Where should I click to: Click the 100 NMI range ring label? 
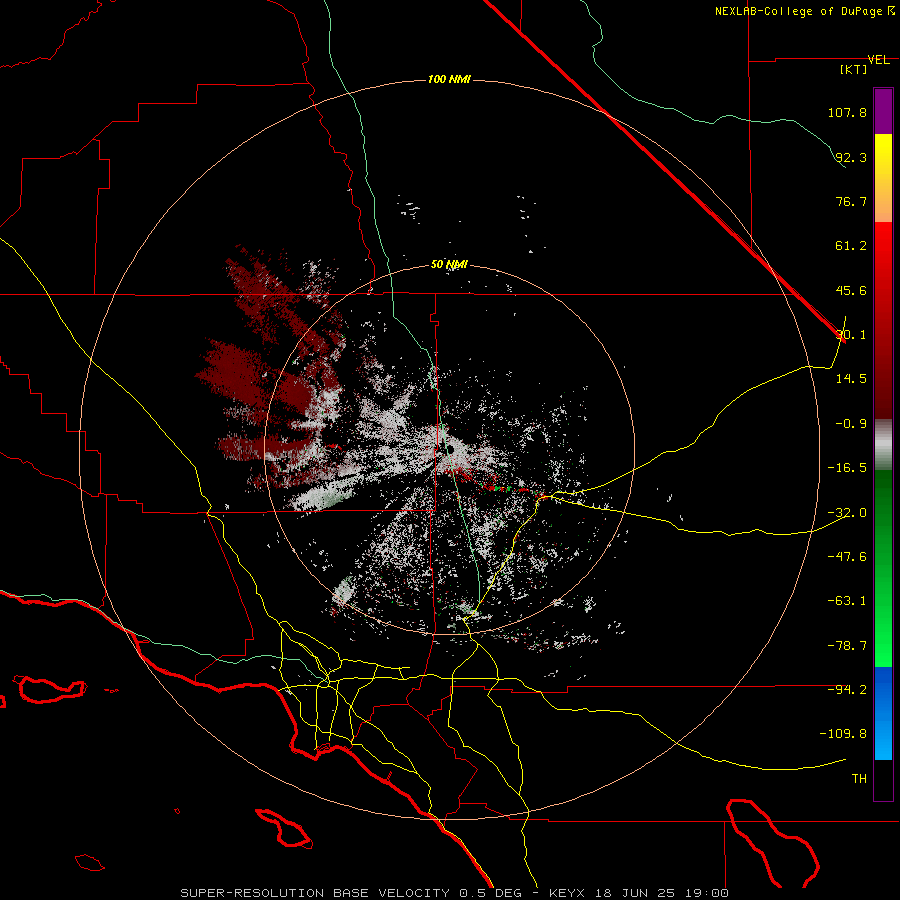(x=449, y=79)
